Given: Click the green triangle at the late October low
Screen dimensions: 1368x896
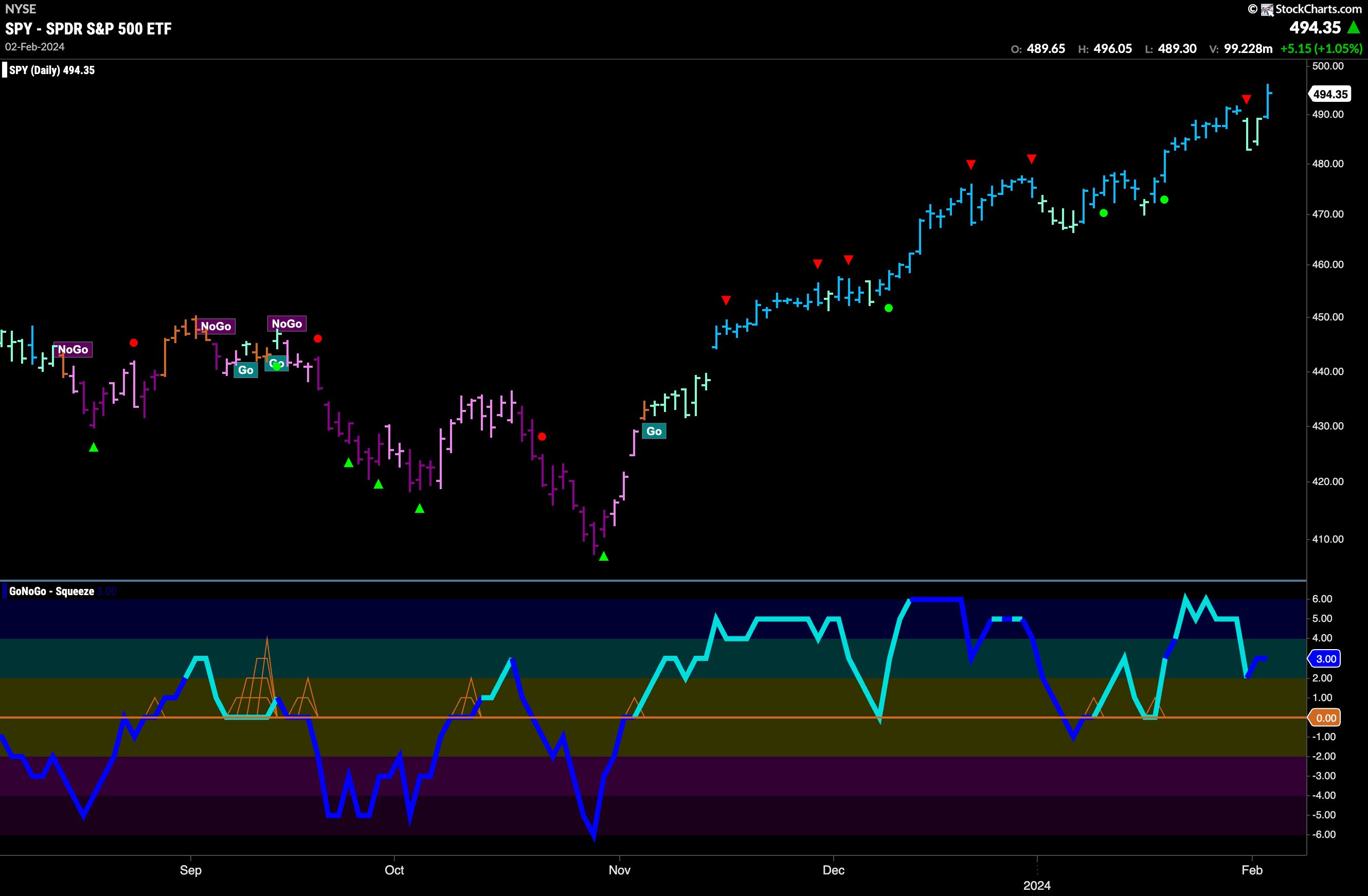Looking at the screenshot, I should click(604, 557).
